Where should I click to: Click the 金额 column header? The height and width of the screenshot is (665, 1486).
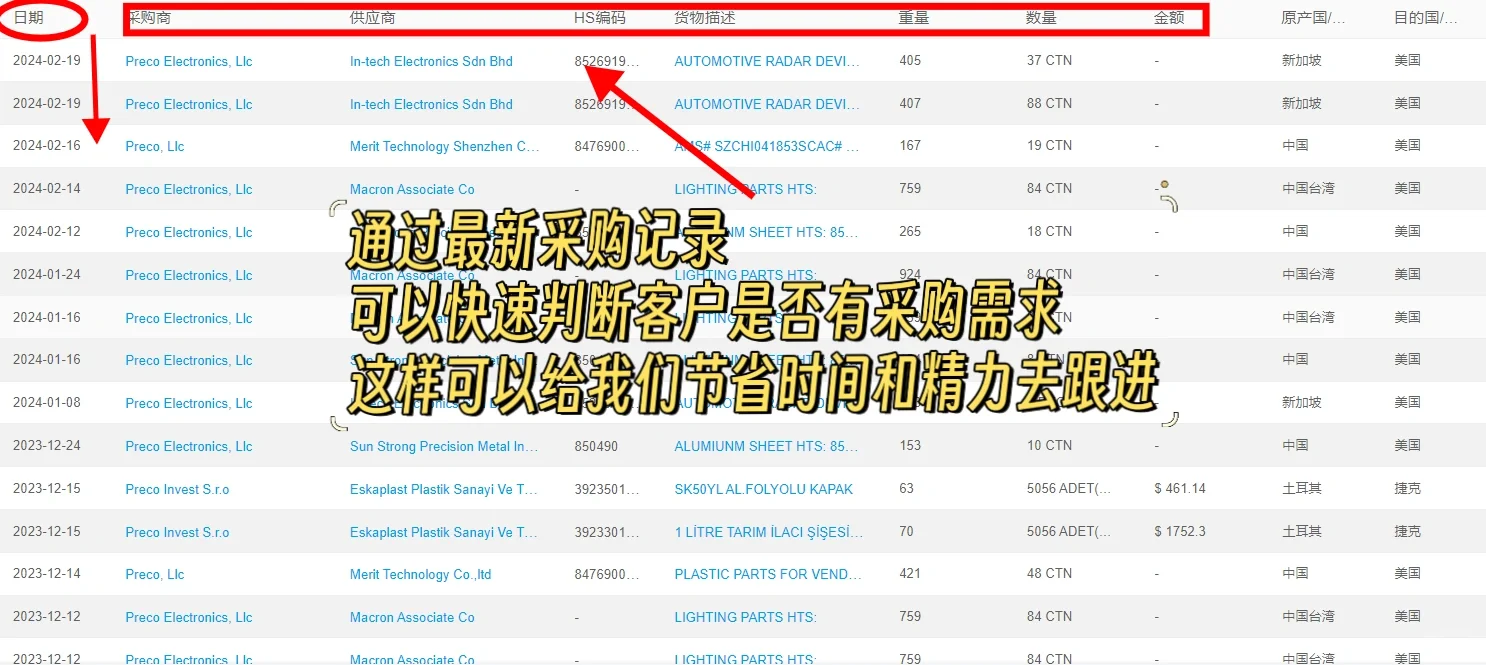pyautogui.click(x=1169, y=18)
